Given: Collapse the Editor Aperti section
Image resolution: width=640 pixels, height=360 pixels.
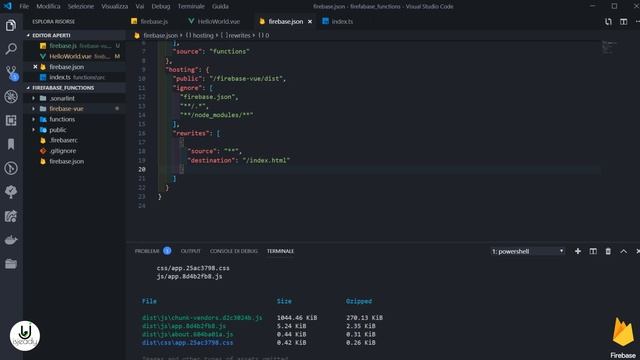Looking at the screenshot, I should [x=74, y=36].
